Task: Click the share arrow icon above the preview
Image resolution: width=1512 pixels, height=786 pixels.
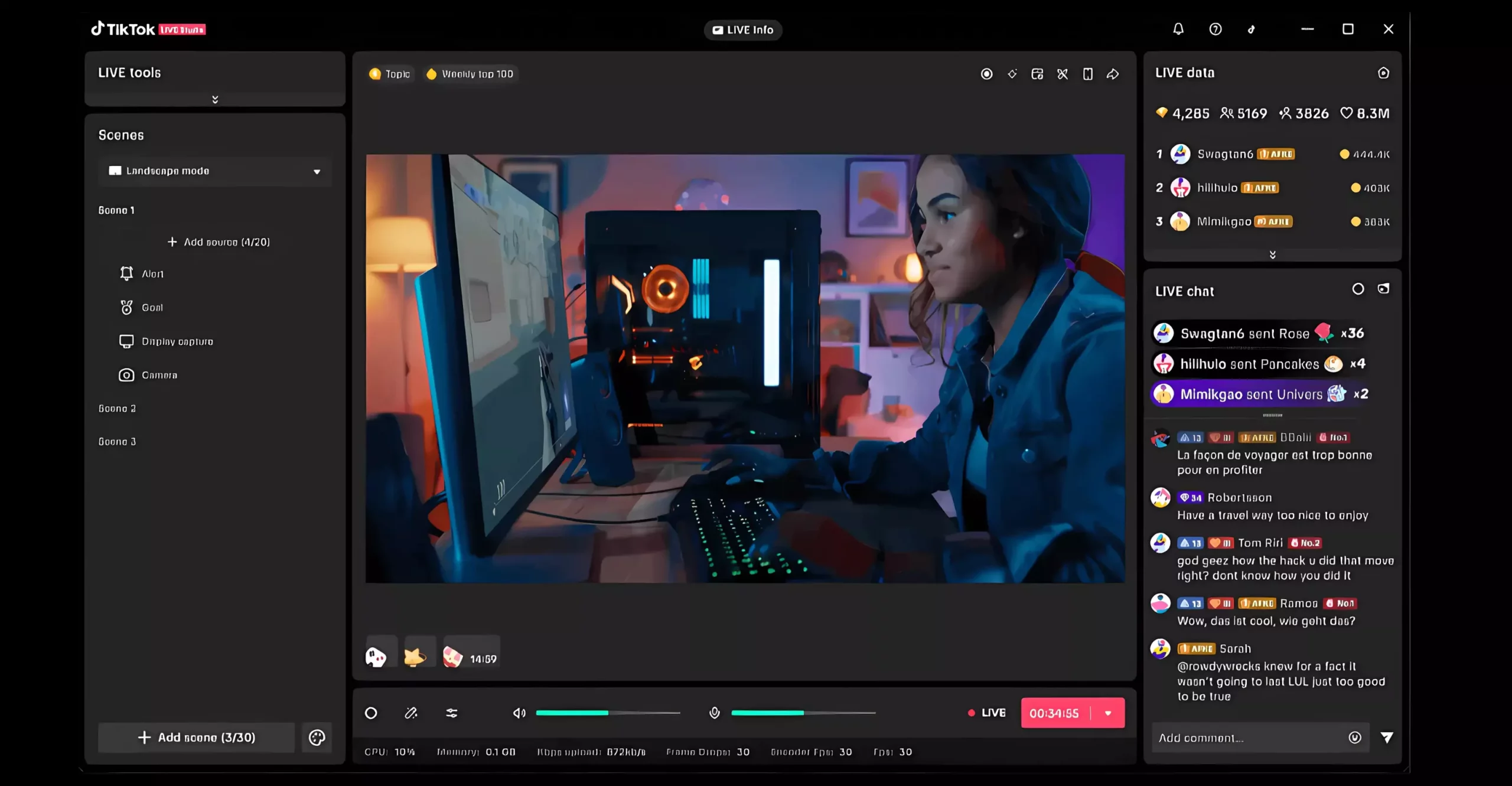Action: point(1113,74)
